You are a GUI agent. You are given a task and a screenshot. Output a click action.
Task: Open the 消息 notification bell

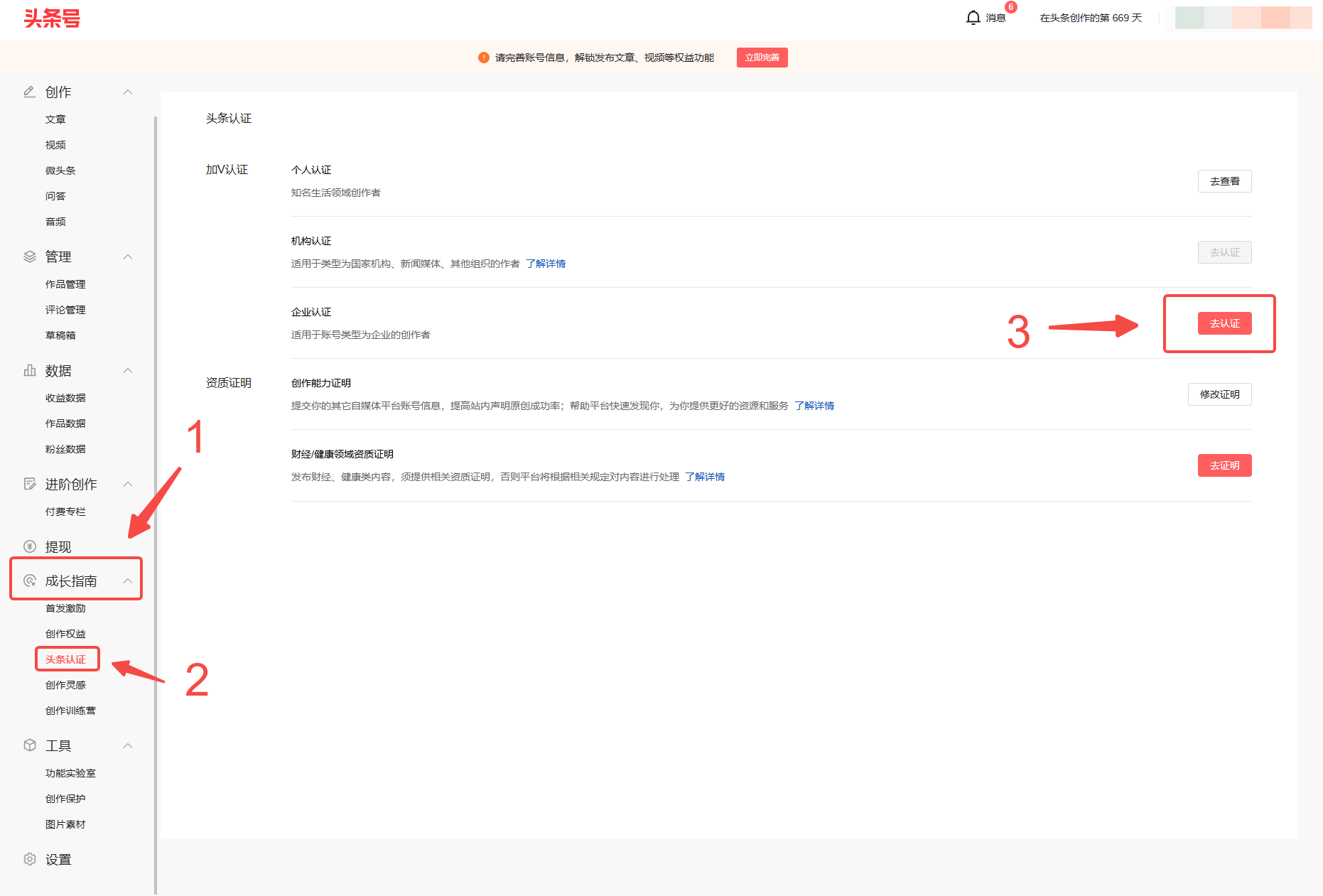click(973, 18)
